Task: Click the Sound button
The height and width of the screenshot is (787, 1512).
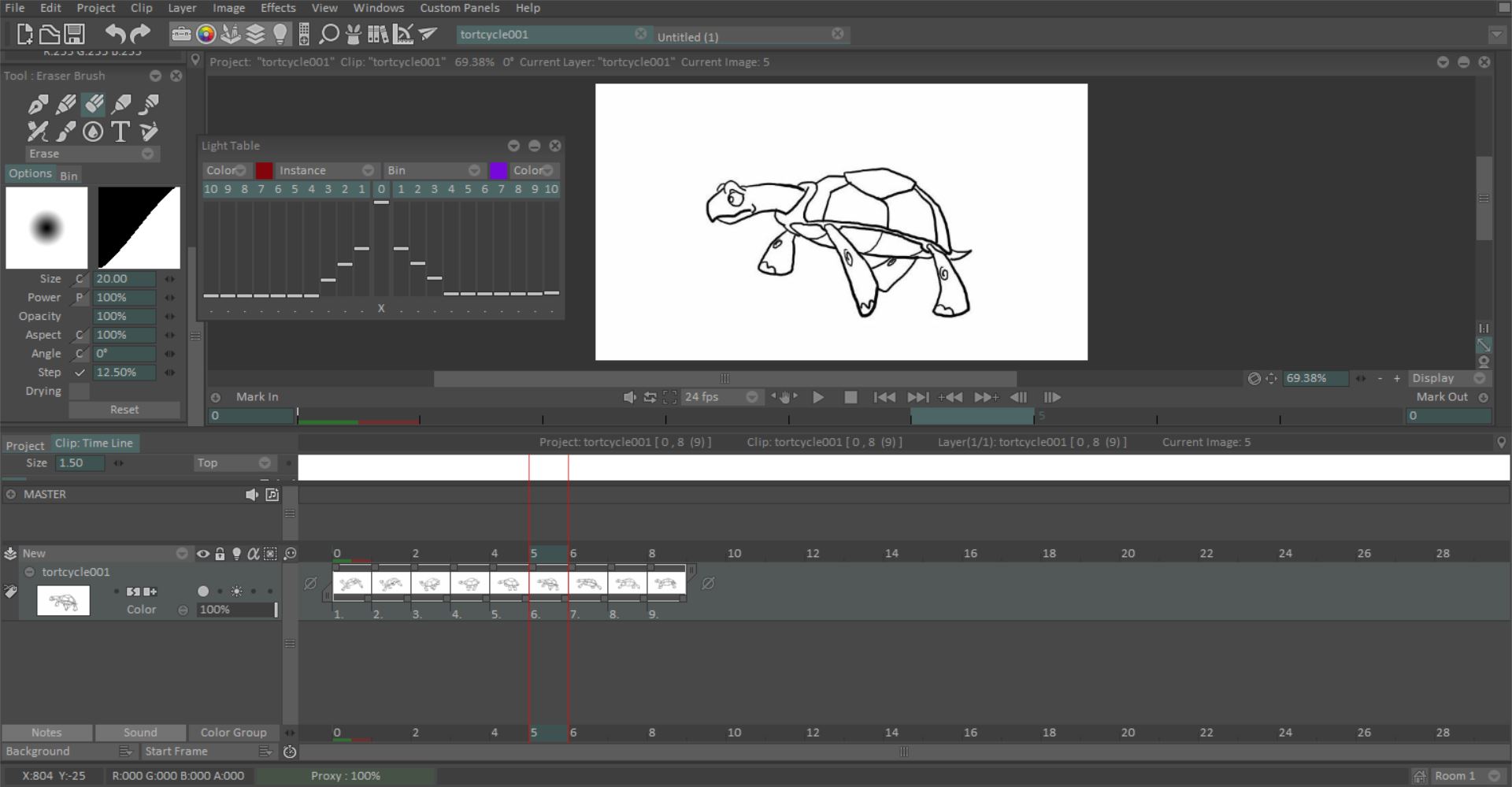Action: pyautogui.click(x=140, y=733)
